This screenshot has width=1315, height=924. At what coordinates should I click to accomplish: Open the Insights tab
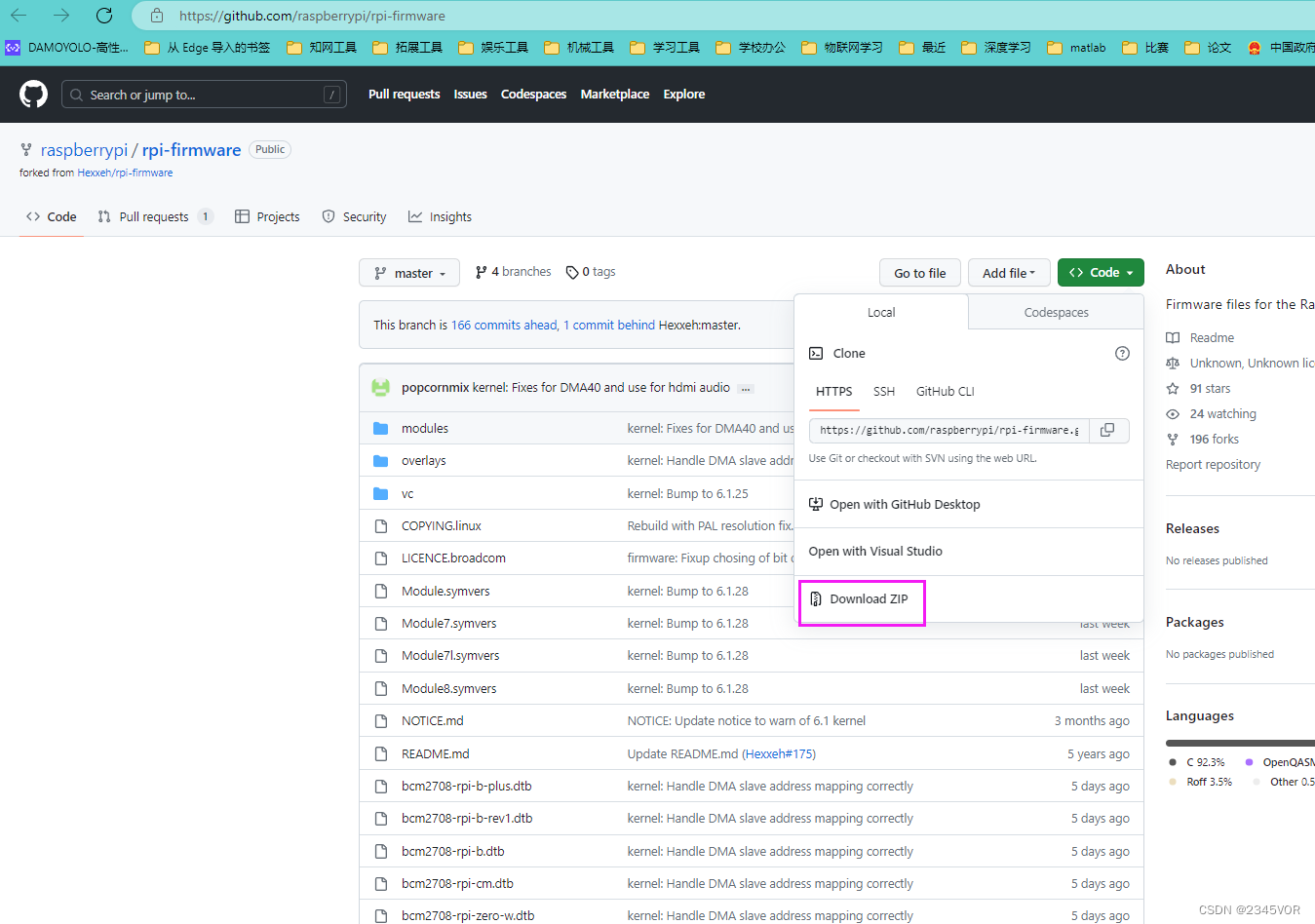(440, 216)
